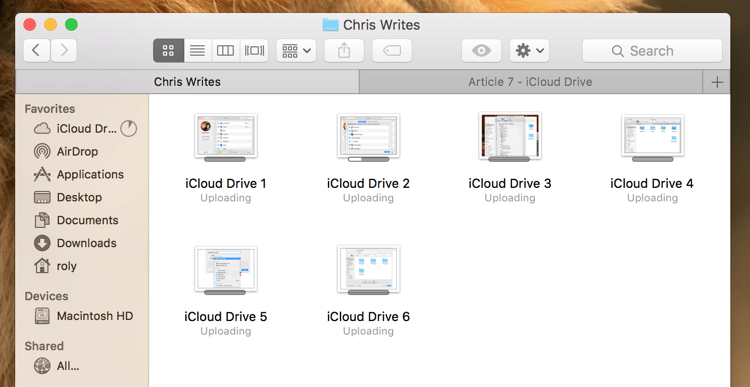Click the Quick Look eye button
750x387 pixels.
pos(481,51)
